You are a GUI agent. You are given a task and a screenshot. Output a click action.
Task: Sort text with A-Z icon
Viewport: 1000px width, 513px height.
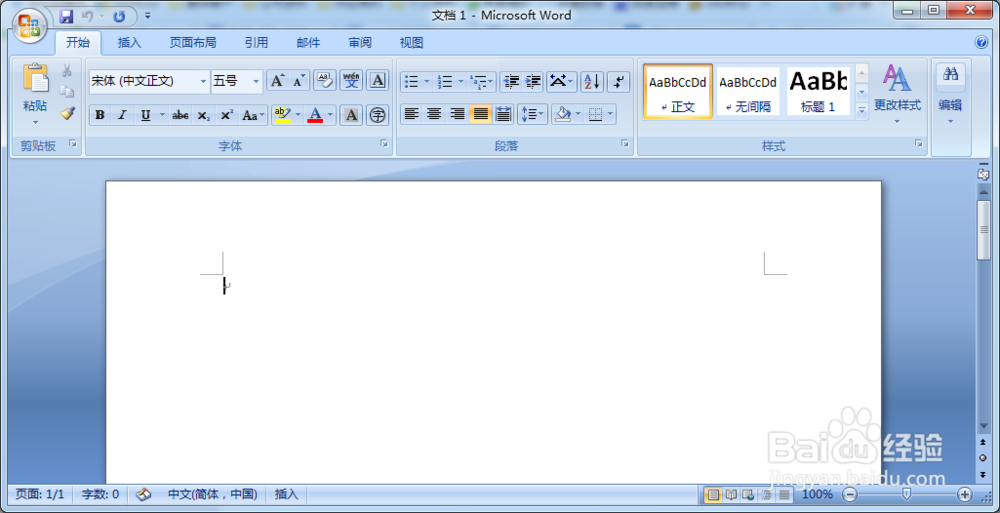point(592,81)
